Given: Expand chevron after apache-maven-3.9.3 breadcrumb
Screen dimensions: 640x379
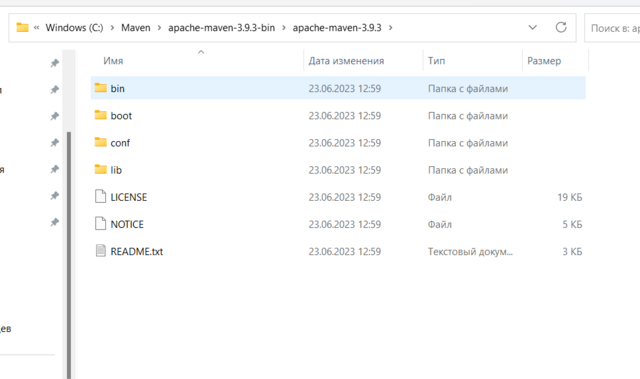Looking at the screenshot, I should (391, 28).
